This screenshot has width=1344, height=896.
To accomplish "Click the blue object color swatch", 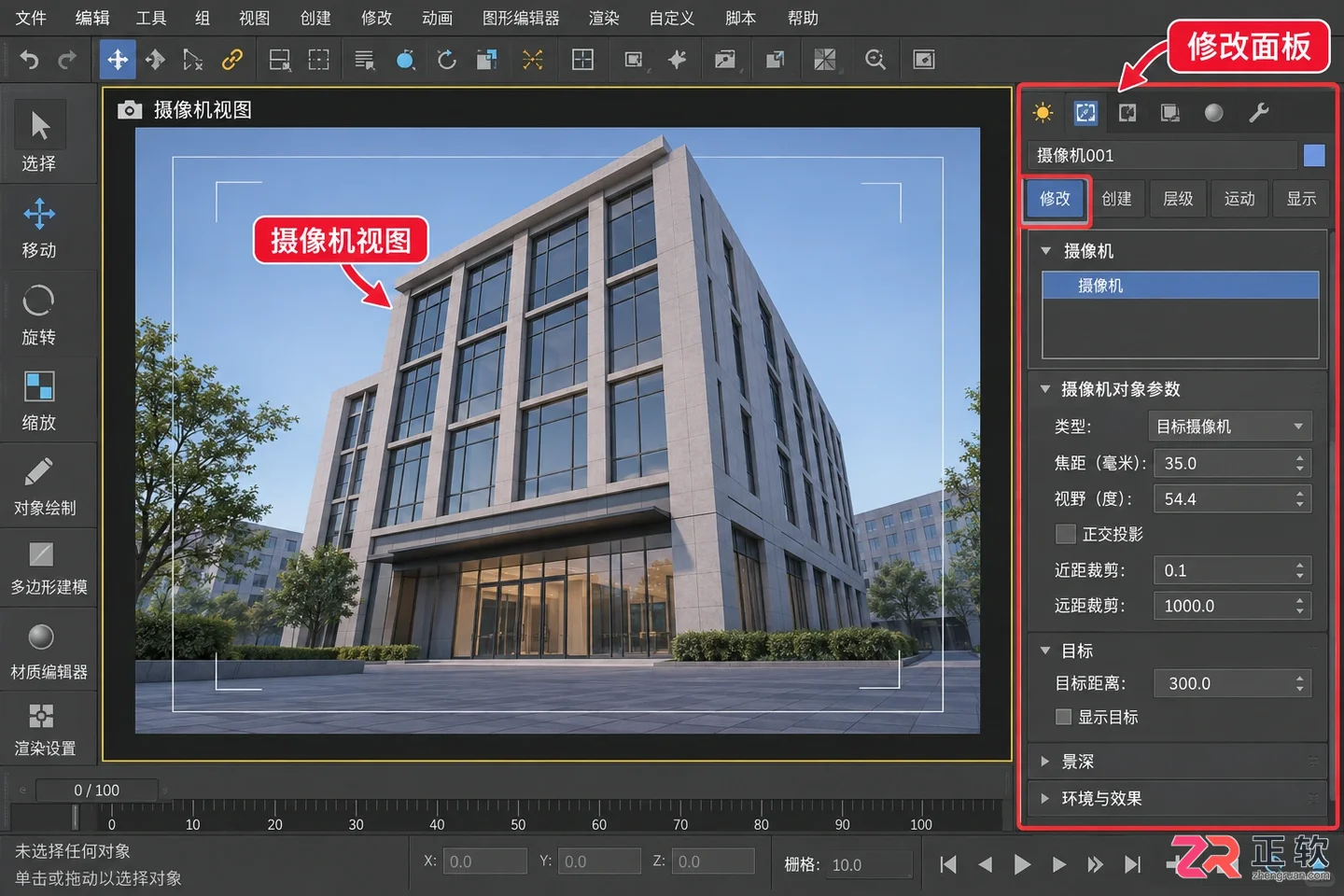I will pos(1314,155).
